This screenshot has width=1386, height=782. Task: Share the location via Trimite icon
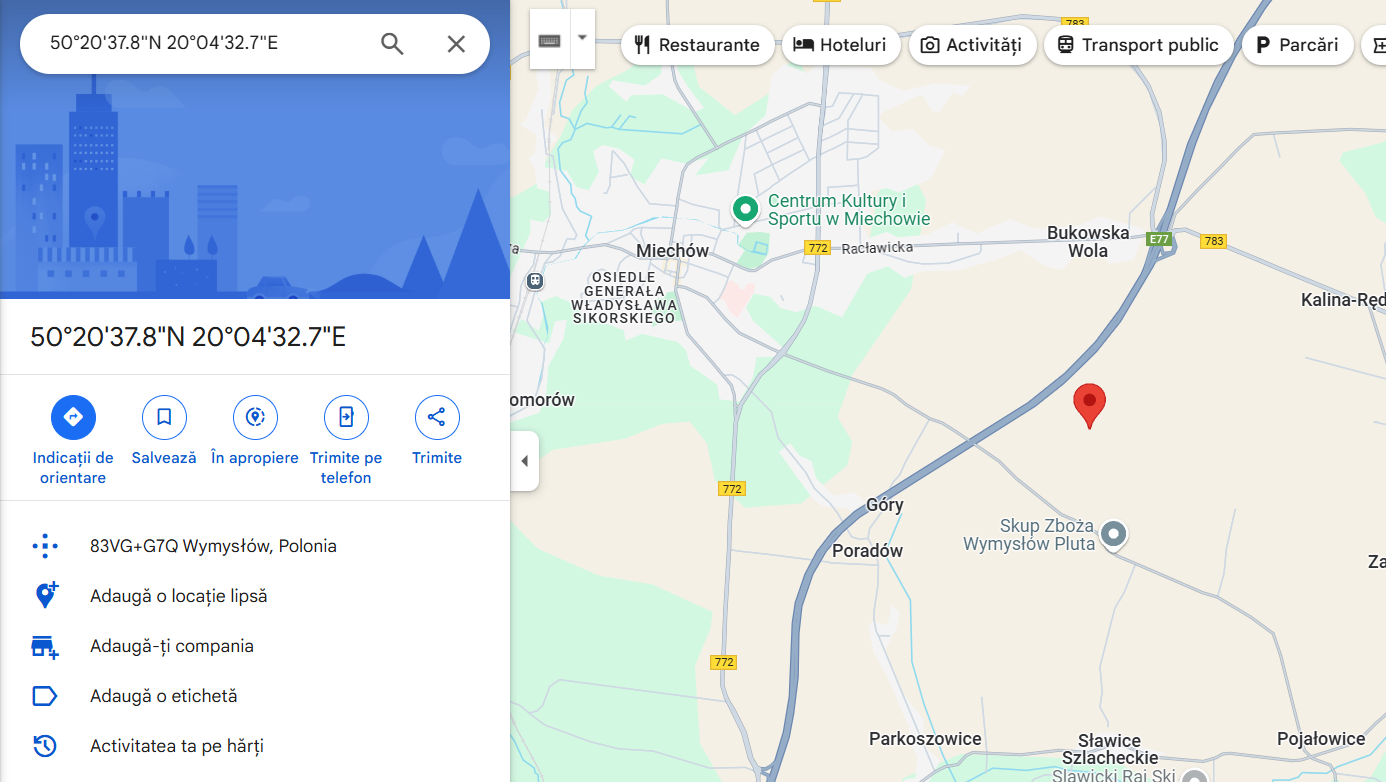[x=437, y=417]
